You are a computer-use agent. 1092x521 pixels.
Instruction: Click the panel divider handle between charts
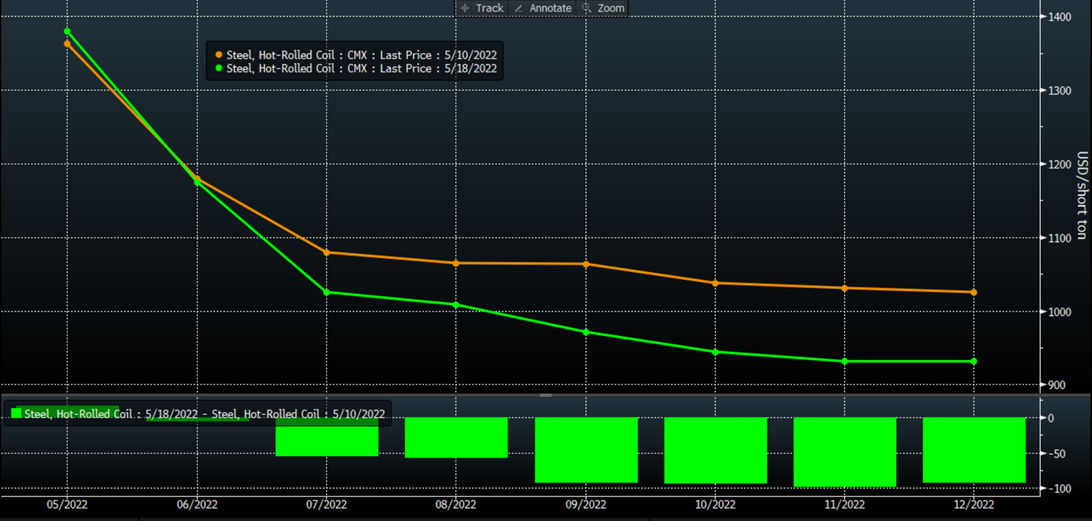[x=546, y=395]
